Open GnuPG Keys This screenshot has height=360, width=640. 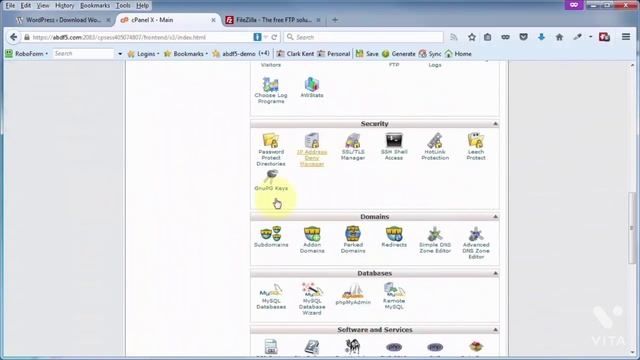271,181
